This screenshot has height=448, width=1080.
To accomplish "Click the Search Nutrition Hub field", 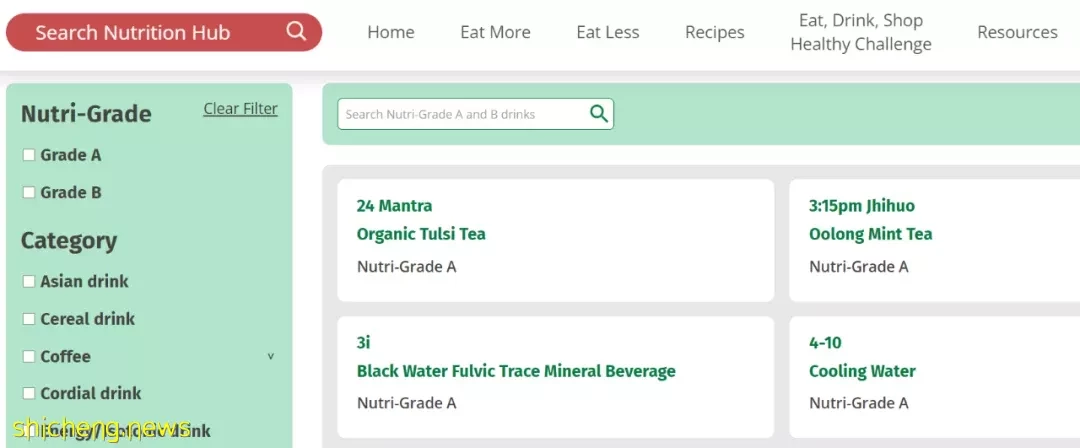I will pyautogui.click(x=164, y=32).
